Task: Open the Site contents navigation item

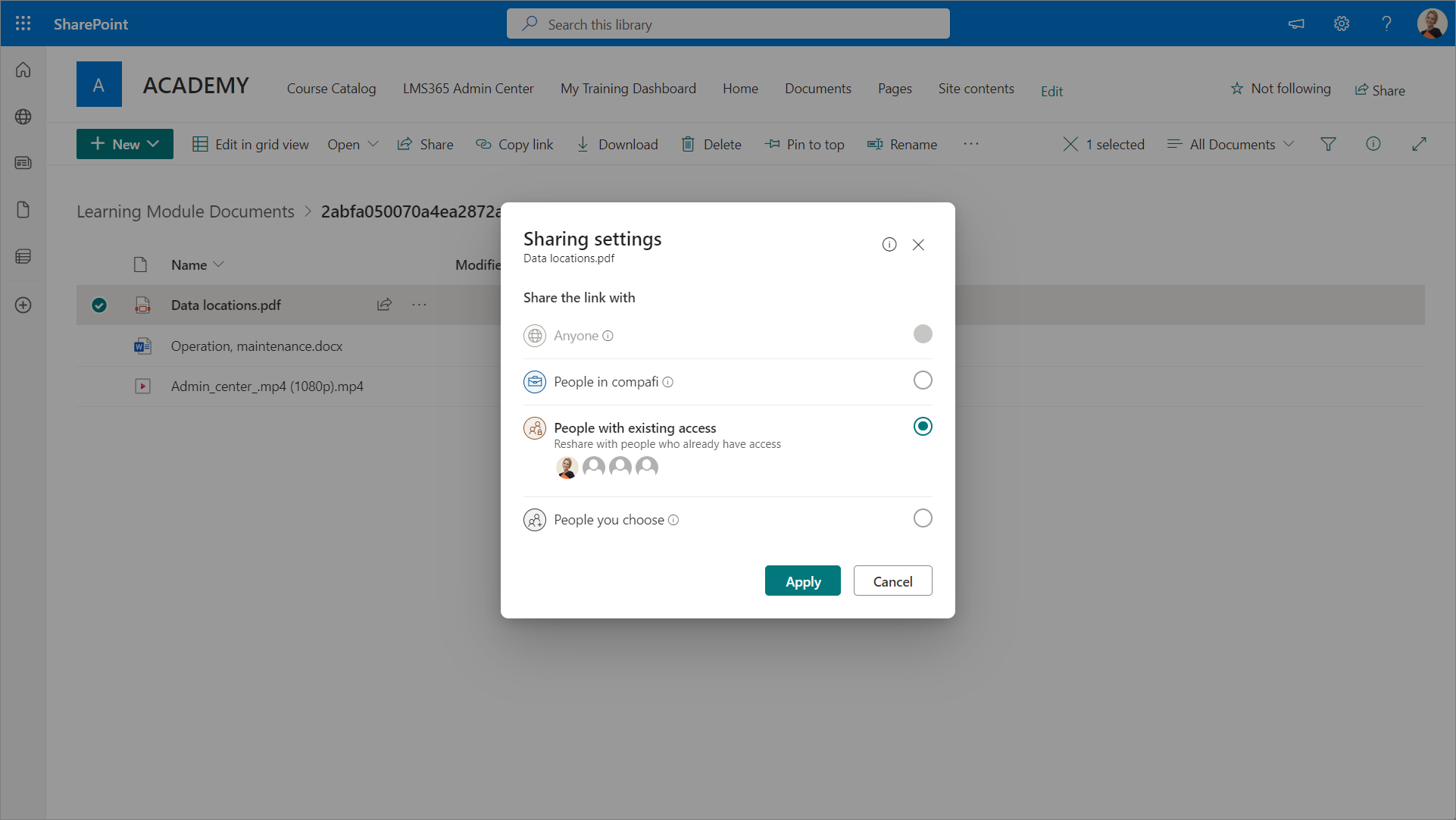Action: point(976,89)
